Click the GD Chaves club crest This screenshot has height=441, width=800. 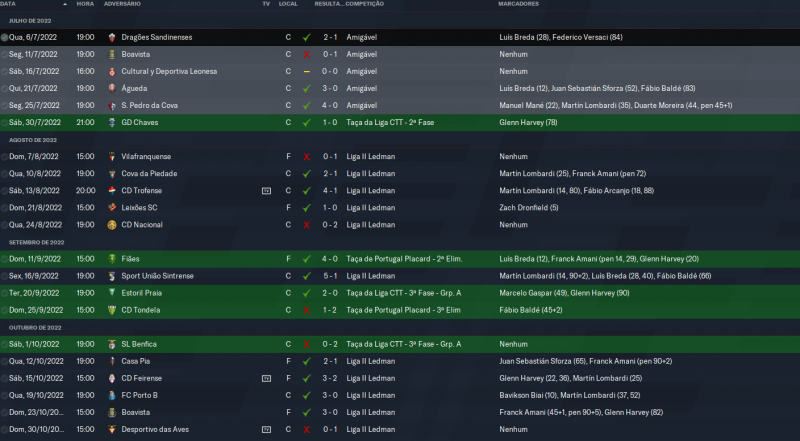(111, 122)
